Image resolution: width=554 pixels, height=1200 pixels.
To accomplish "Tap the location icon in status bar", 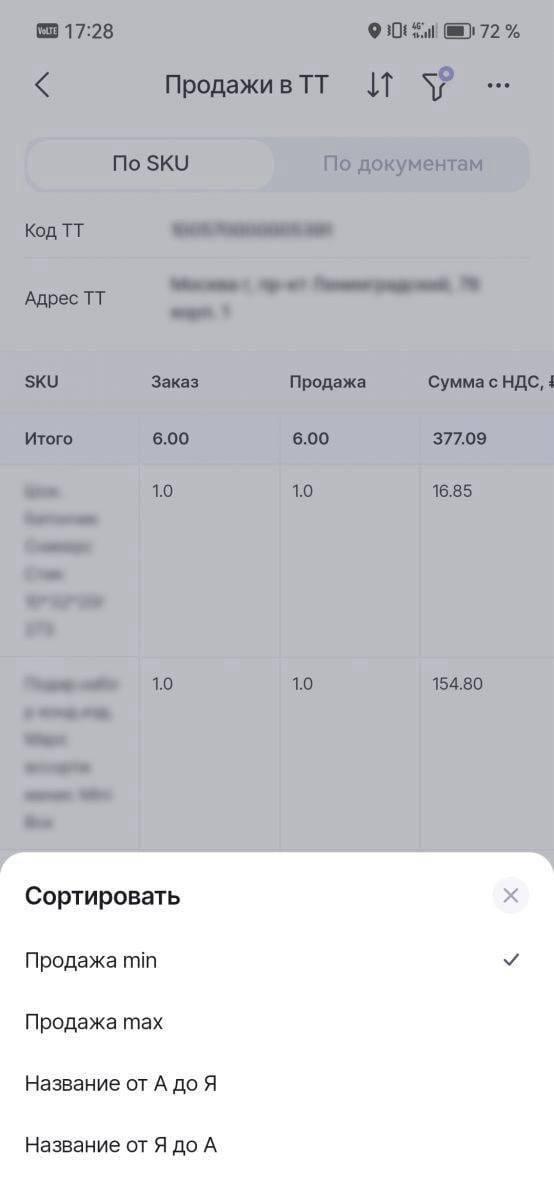I will [x=374, y=31].
